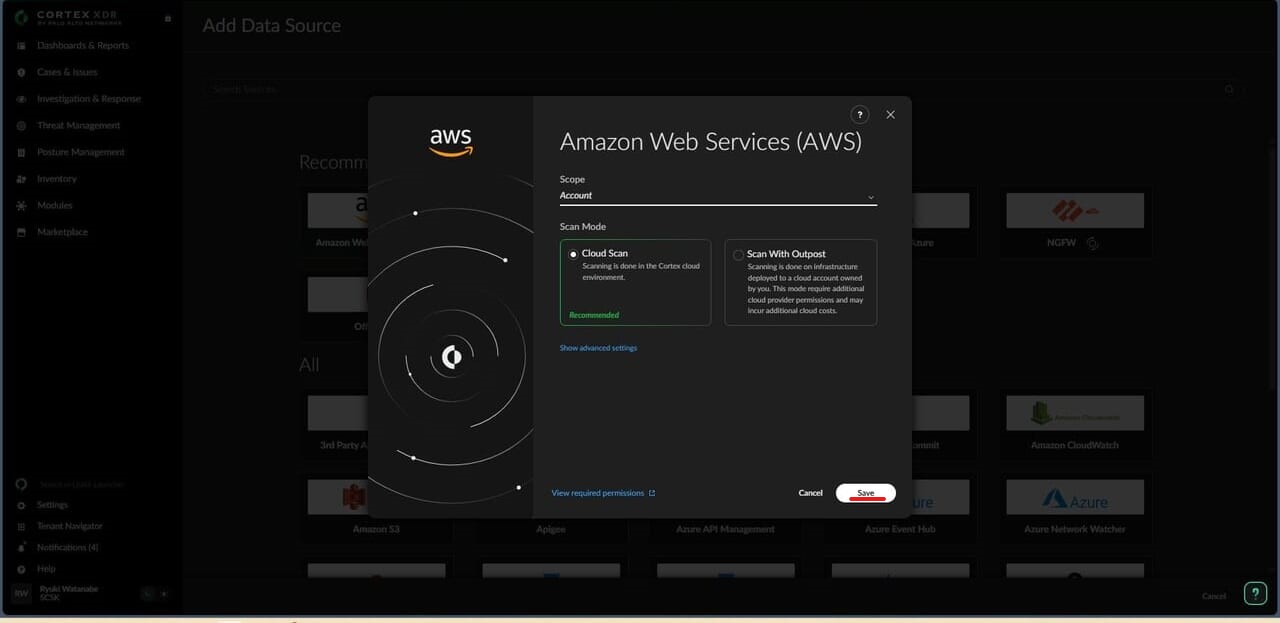
Task: Open the Scope Account dropdown
Action: click(x=718, y=196)
